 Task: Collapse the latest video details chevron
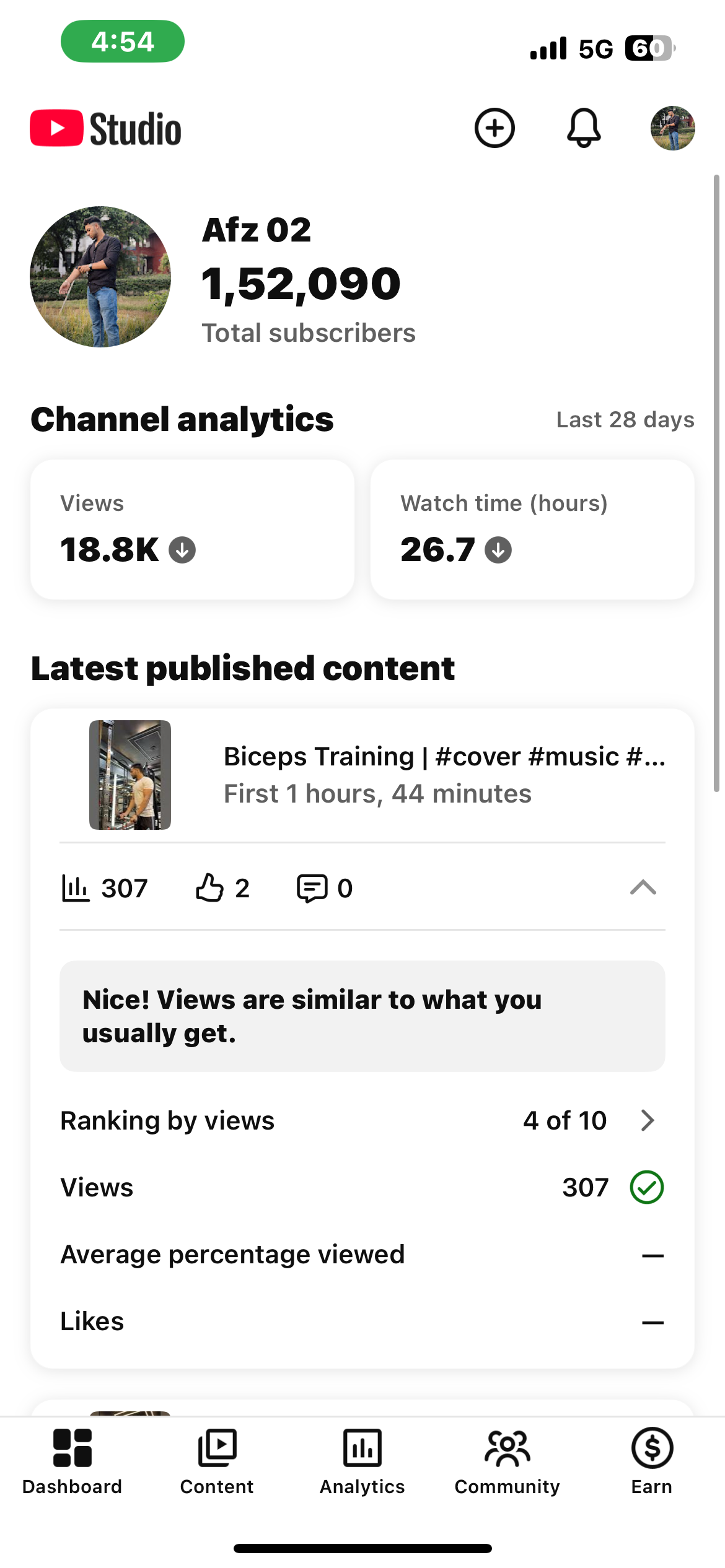tap(643, 888)
